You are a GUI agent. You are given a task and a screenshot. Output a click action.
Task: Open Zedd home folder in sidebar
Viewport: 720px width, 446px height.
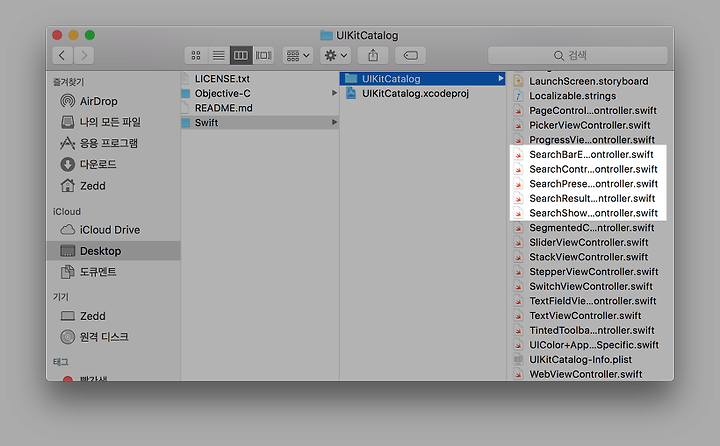click(x=113, y=186)
